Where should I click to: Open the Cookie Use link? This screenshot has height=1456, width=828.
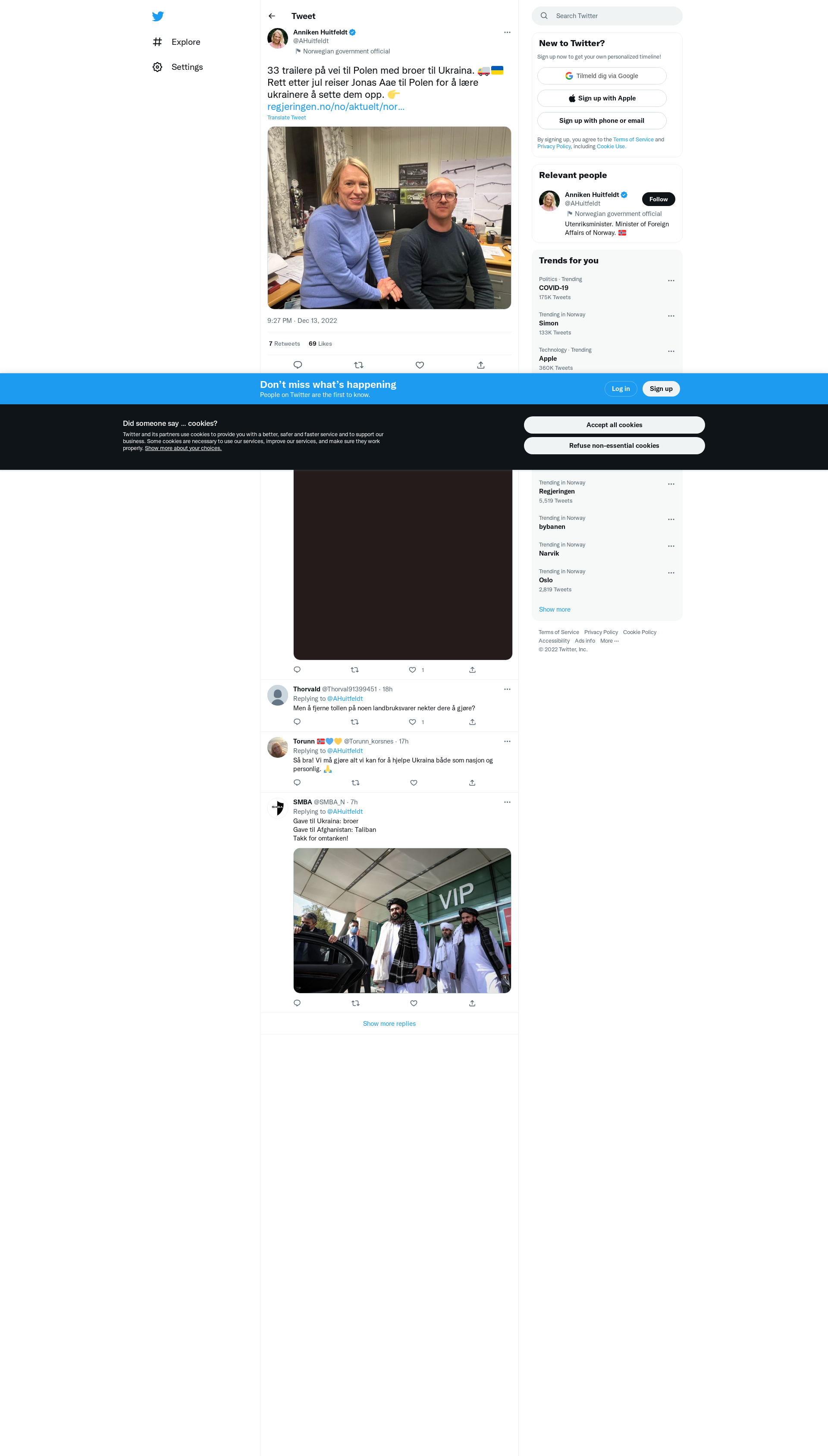pyautogui.click(x=611, y=147)
